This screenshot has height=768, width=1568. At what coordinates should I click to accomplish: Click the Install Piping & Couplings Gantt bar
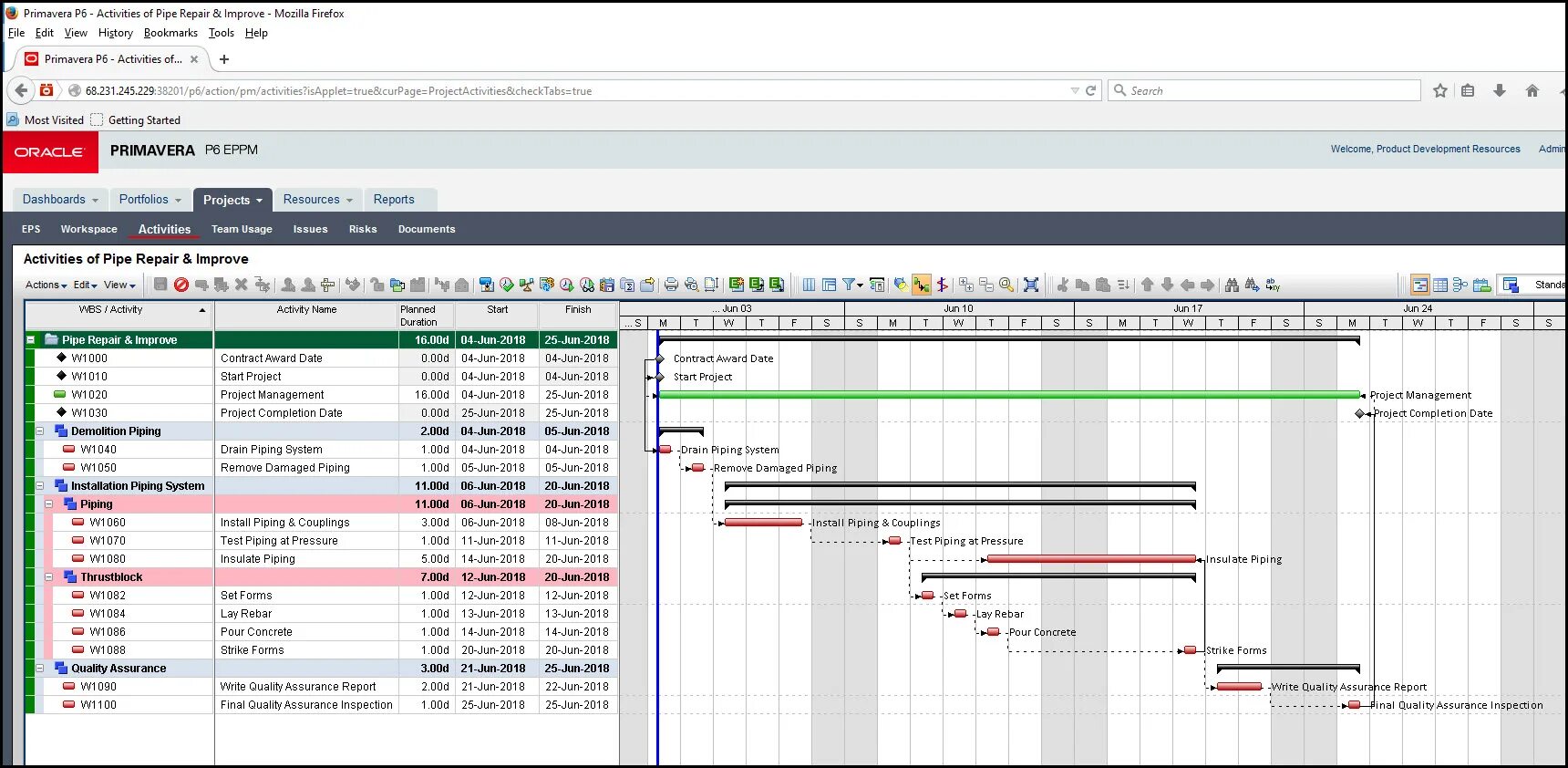click(763, 523)
